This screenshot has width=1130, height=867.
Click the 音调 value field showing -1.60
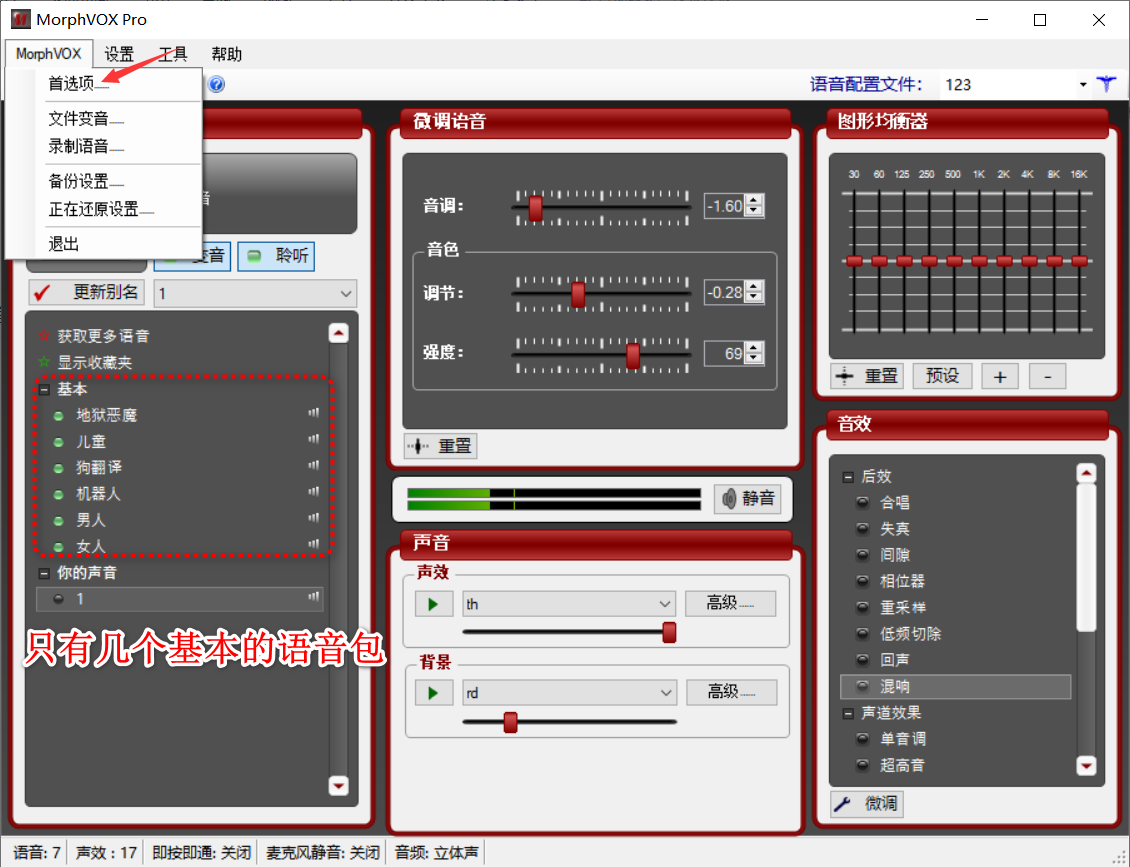724,206
